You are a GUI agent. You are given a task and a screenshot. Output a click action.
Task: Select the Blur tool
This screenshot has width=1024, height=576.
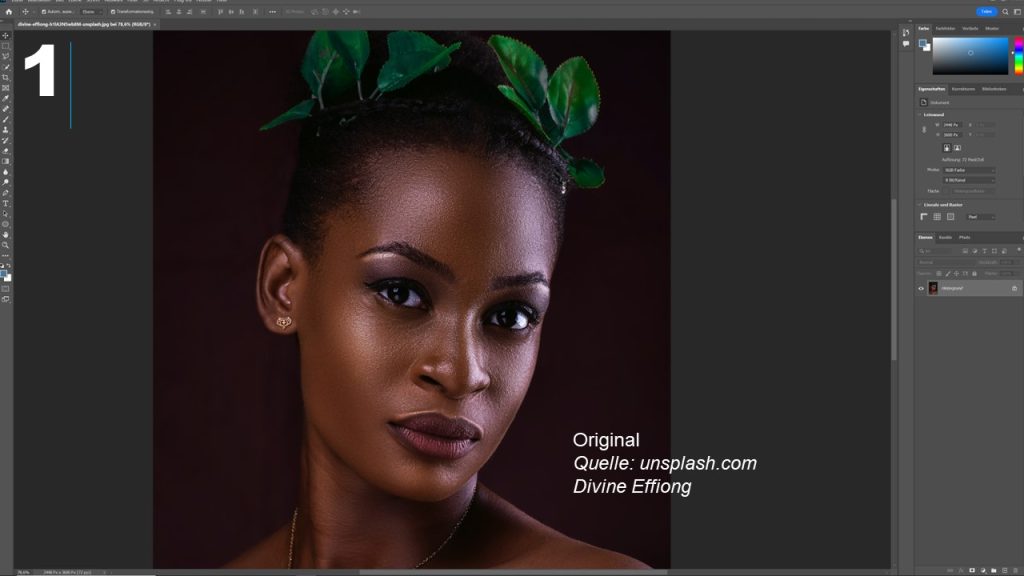click(x=6, y=171)
